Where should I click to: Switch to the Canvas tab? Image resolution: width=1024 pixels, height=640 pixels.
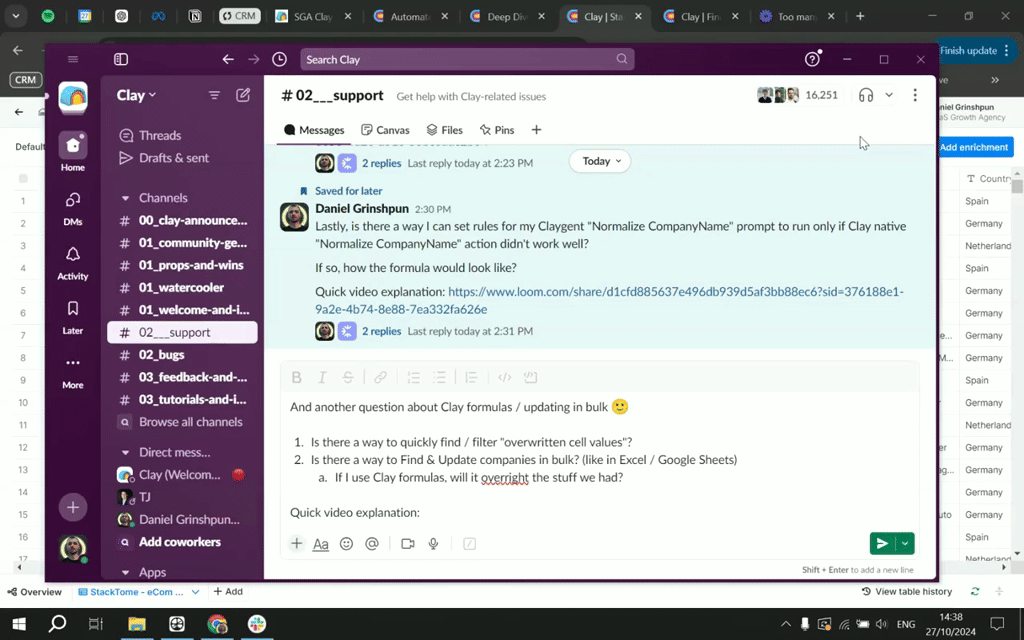pyautogui.click(x=385, y=130)
